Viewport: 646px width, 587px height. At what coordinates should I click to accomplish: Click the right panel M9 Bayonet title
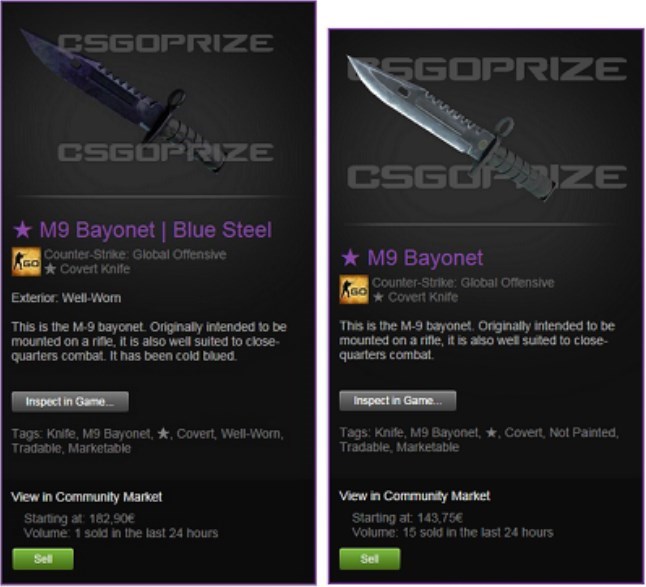(425, 257)
